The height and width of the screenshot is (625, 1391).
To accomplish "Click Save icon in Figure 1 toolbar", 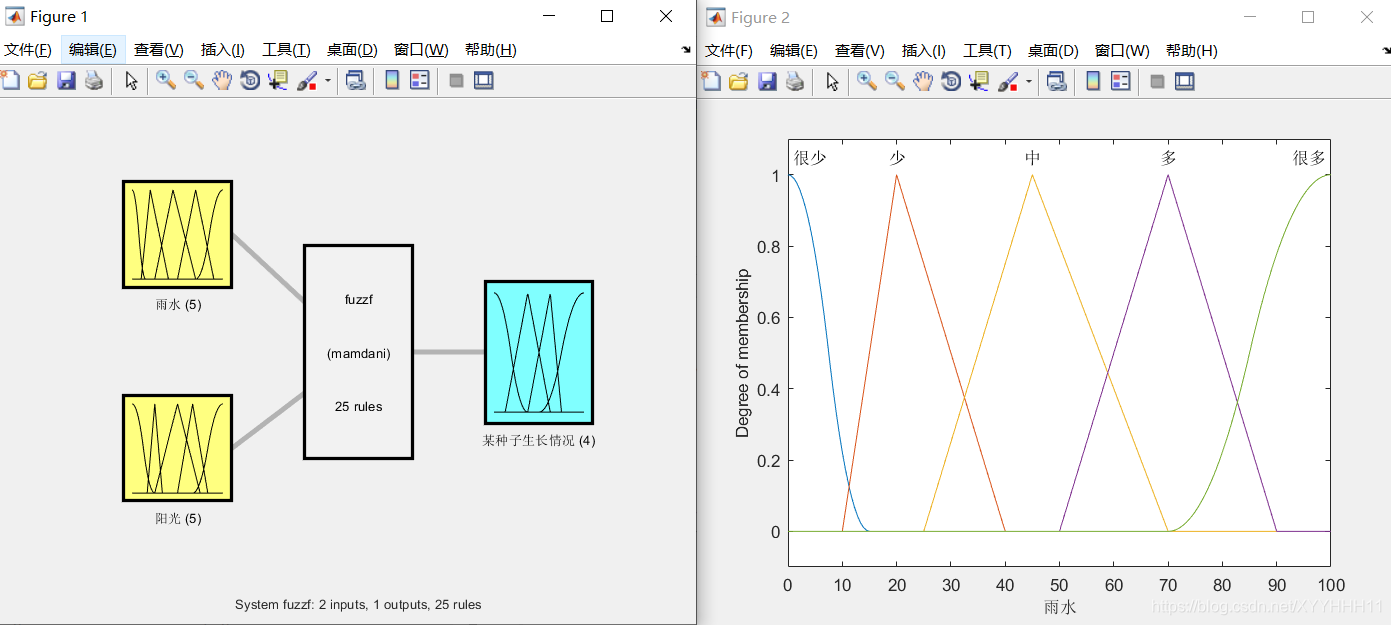I will point(66,81).
